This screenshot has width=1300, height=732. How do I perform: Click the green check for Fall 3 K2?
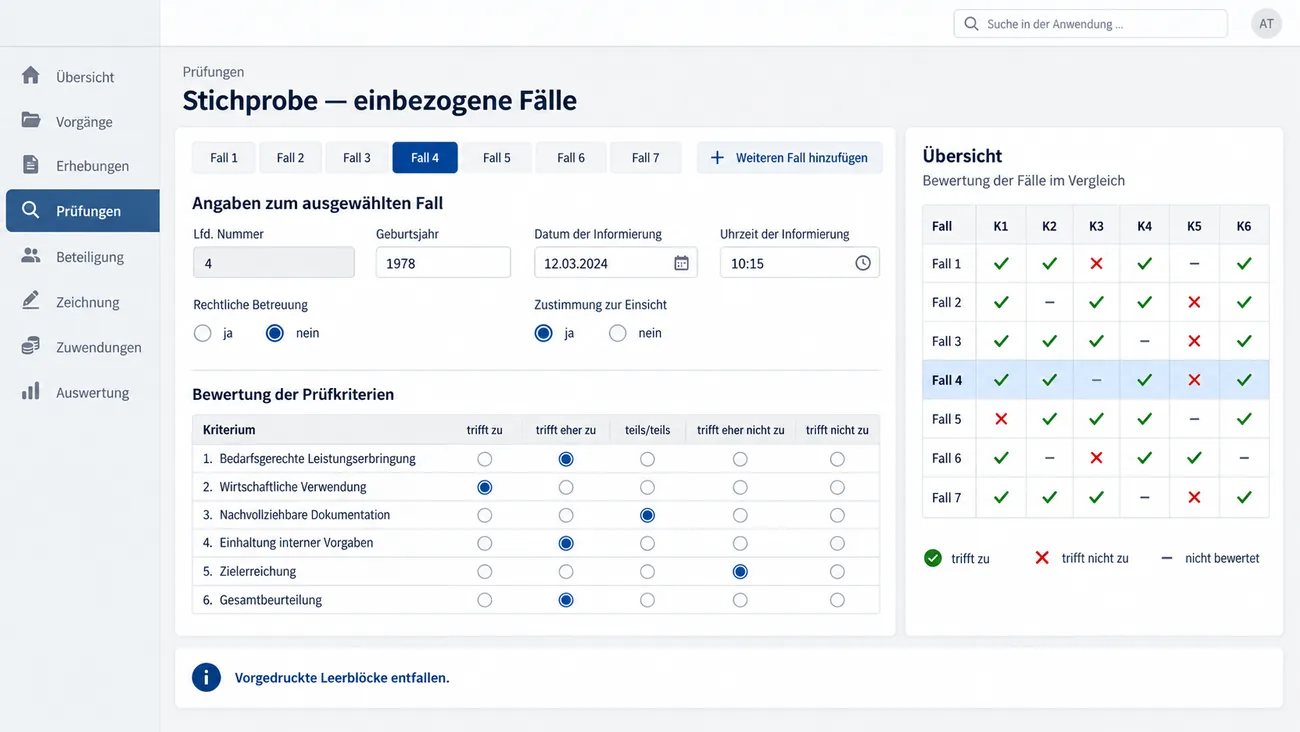tap(1049, 341)
